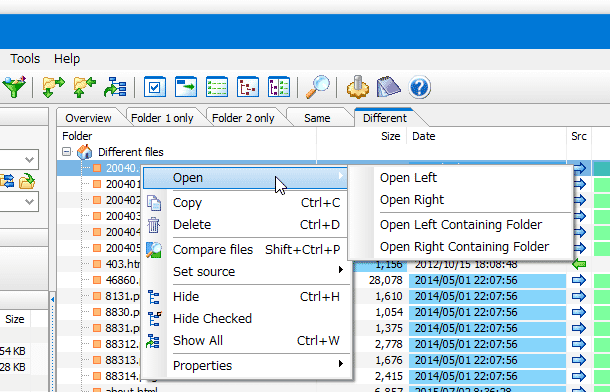The image size is (610, 392).
Task: Switch to the Same tab
Action: [x=317, y=118]
